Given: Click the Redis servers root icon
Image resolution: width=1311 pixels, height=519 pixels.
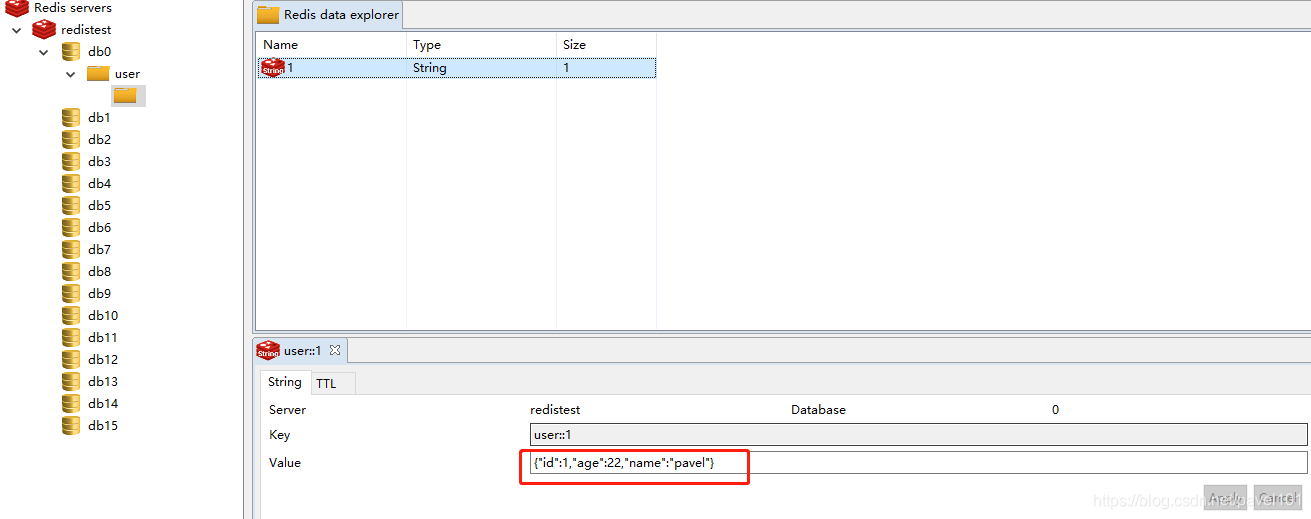Looking at the screenshot, I should point(17,8).
